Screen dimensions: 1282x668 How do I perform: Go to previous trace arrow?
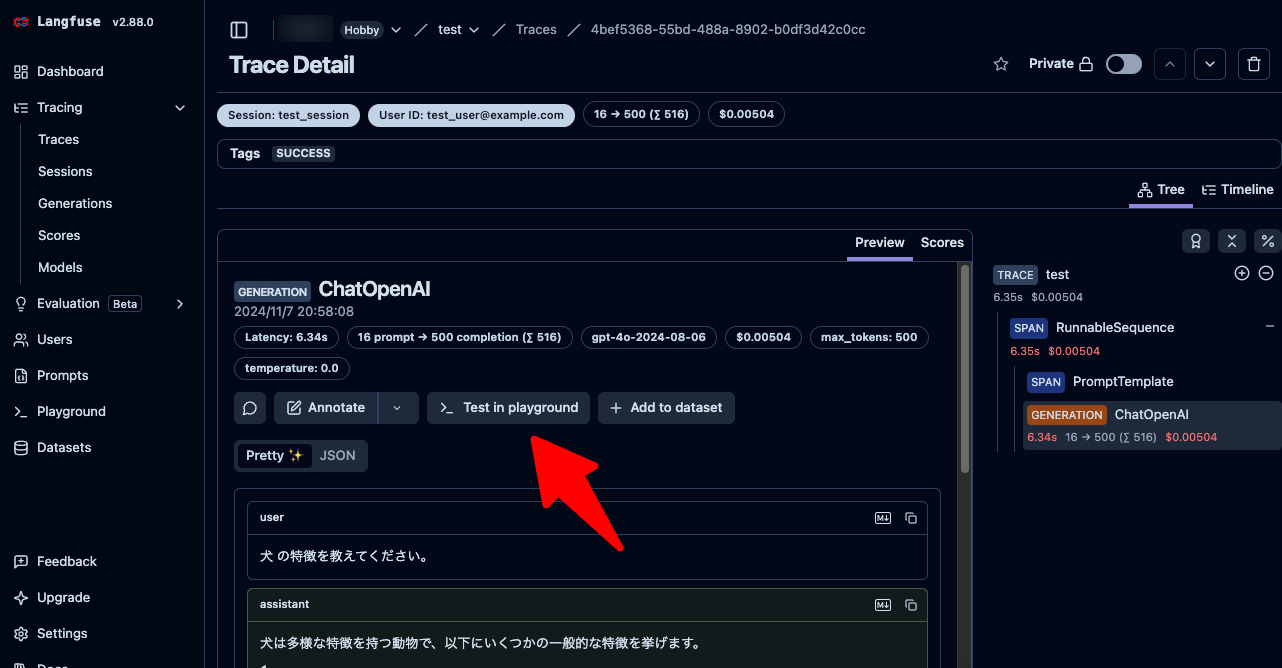[1170, 64]
